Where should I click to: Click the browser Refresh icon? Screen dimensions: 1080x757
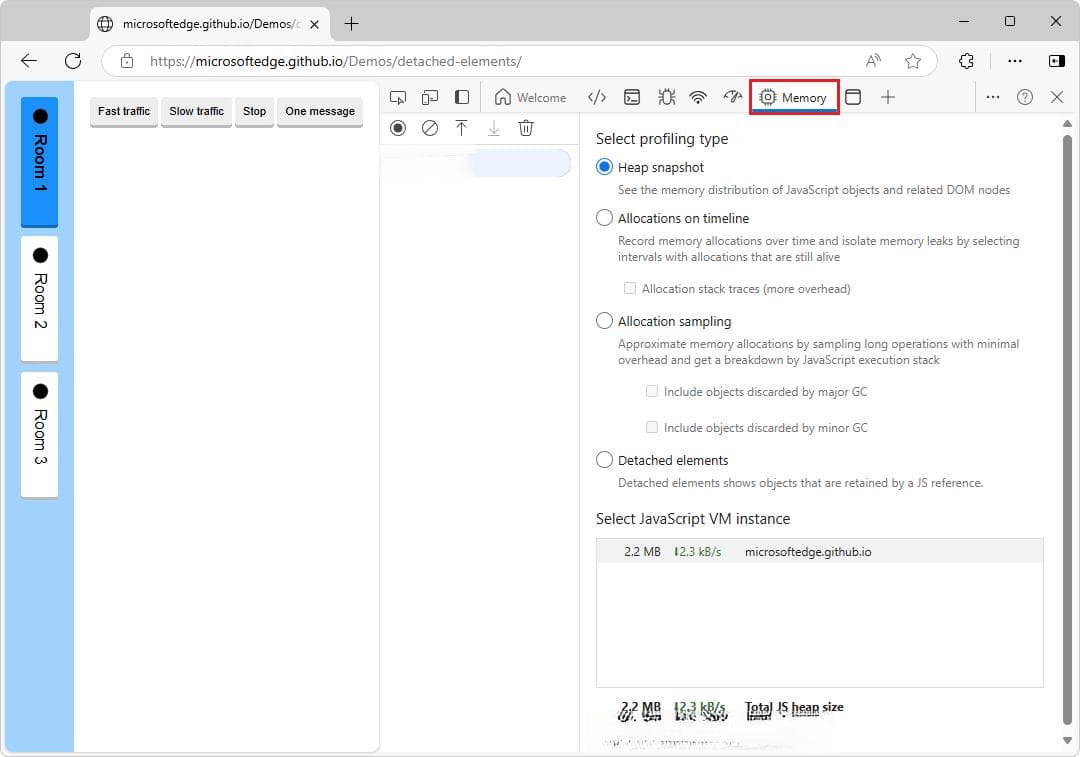coord(73,61)
